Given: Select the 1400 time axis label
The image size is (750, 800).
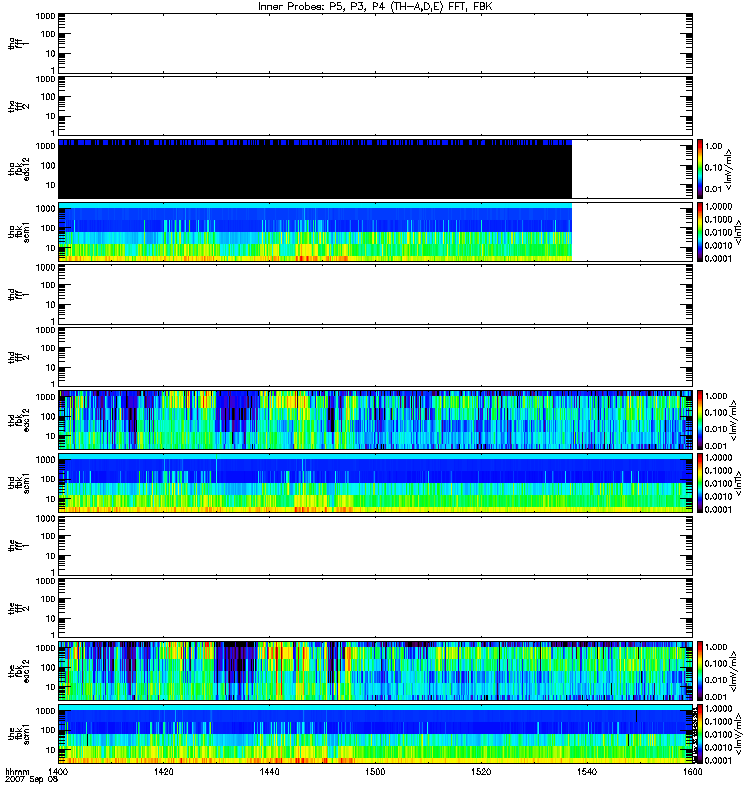Looking at the screenshot, I should 58,771.
